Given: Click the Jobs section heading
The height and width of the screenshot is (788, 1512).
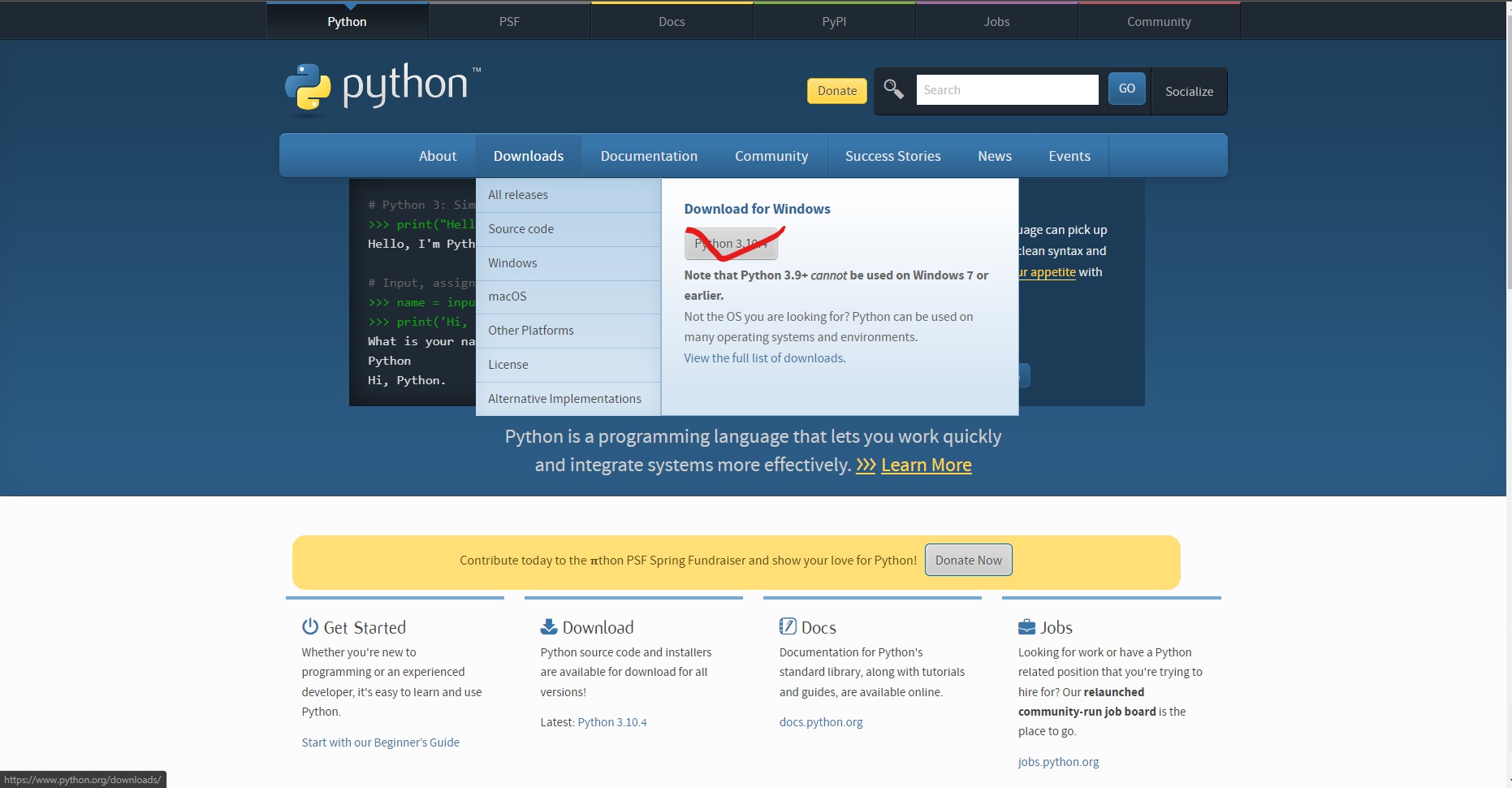Looking at the screenshot, I should click(1056, 627).
